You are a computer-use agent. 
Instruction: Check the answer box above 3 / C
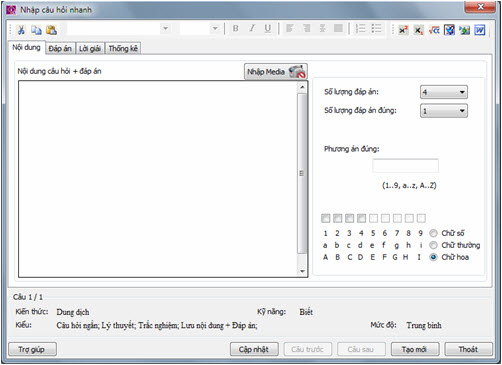click(x=349, y=218)
